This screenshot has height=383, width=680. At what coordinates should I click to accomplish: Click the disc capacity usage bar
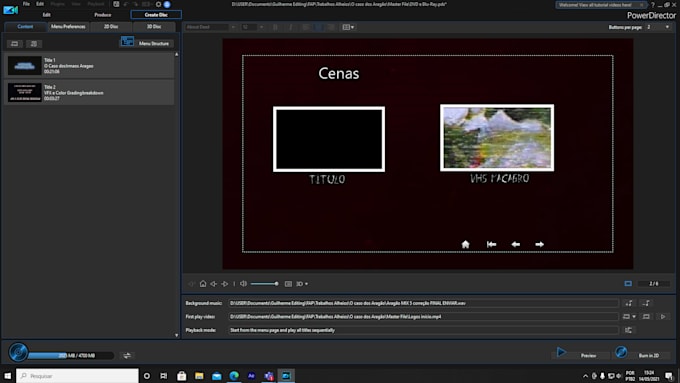(71, 356)
